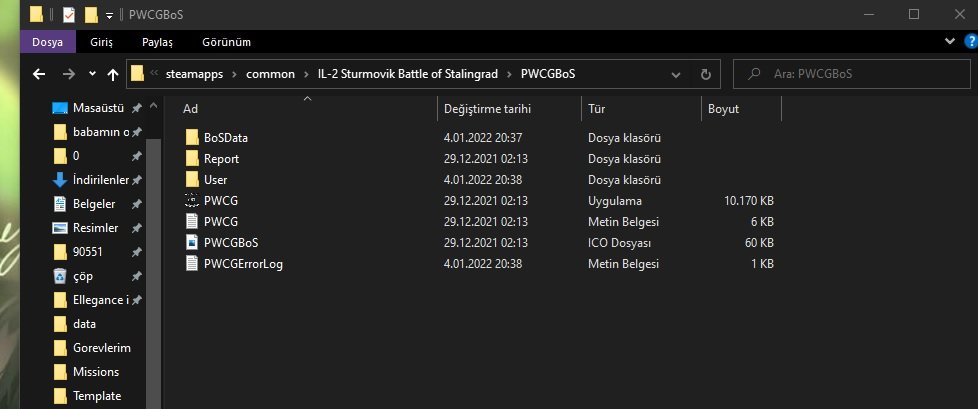Sort files by Değiştirme tarihi column

[x=487, y=109]
